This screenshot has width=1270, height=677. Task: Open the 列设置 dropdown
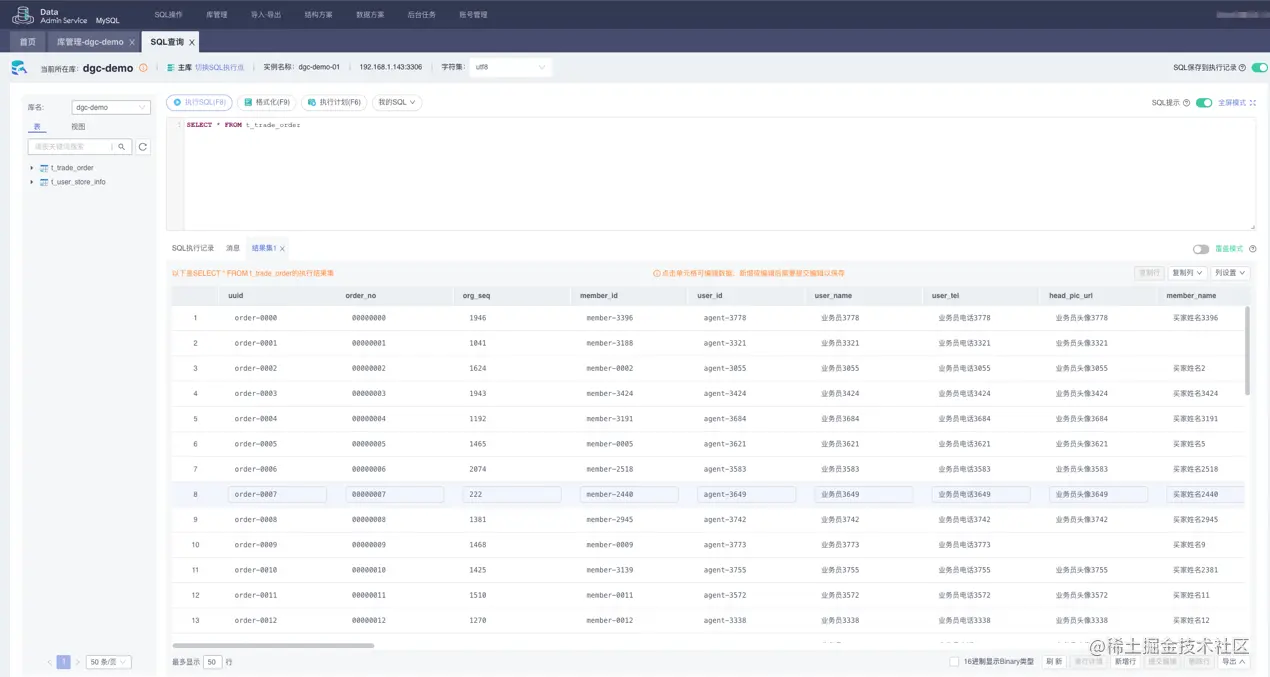(x=1230, y=272)
